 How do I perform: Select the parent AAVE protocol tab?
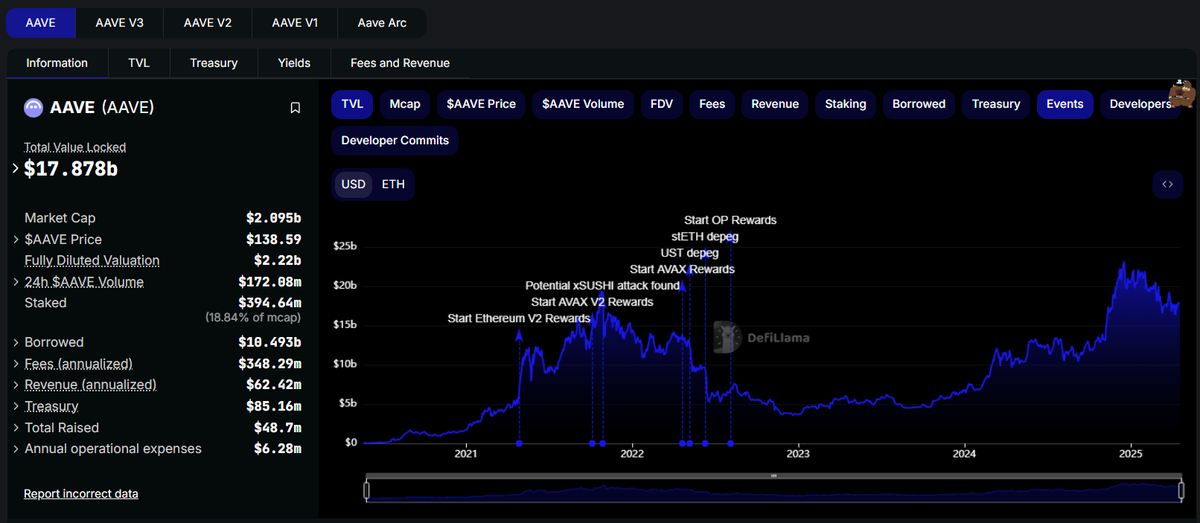coord(41,23)
